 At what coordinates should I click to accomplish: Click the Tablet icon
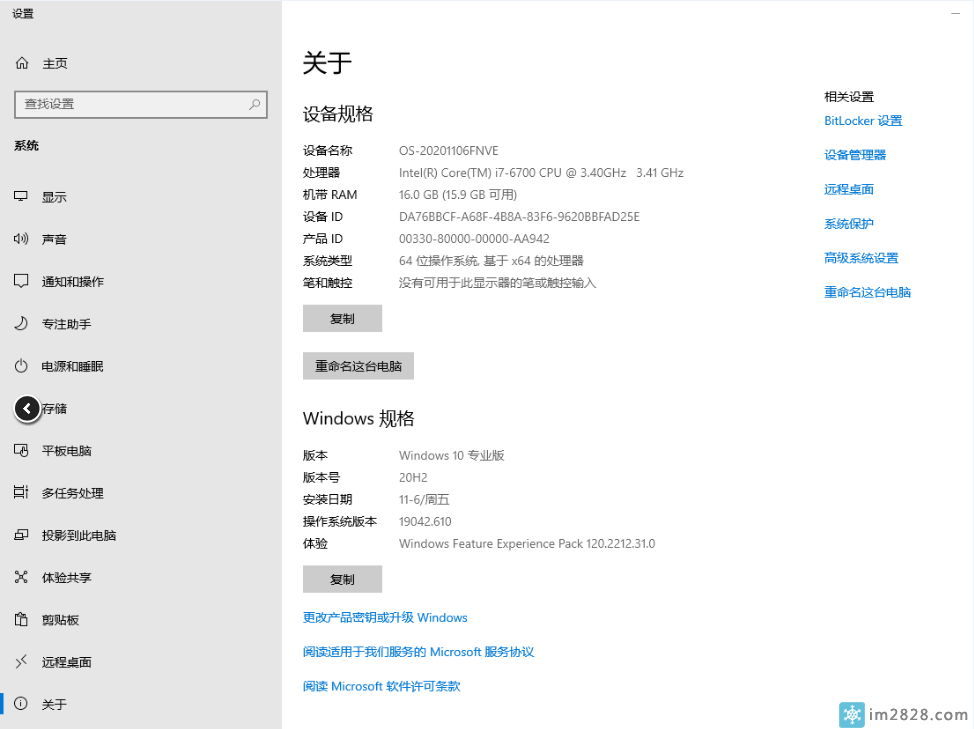pyautogui.click(x=21, y=450)
